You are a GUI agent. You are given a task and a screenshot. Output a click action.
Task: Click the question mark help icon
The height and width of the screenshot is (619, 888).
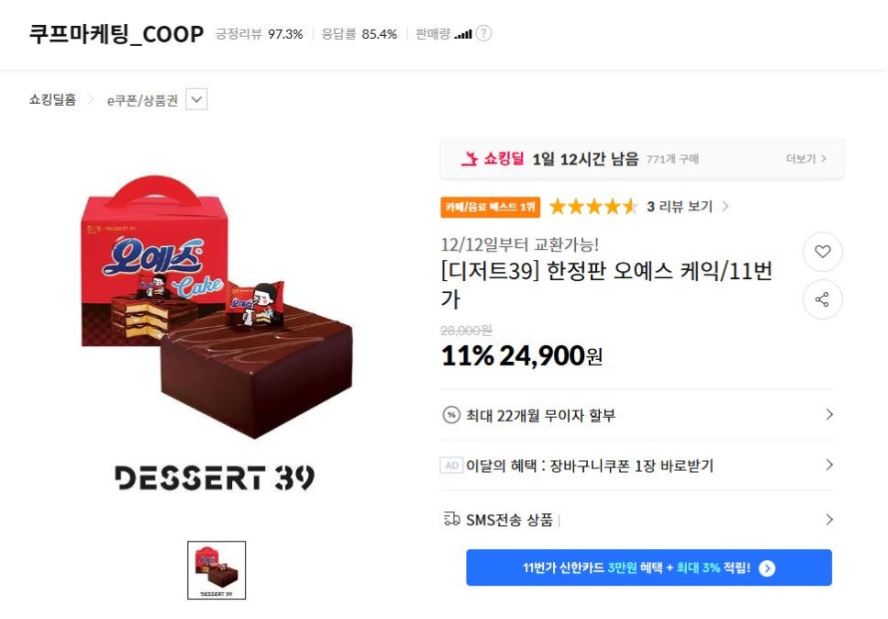[484, 34]
